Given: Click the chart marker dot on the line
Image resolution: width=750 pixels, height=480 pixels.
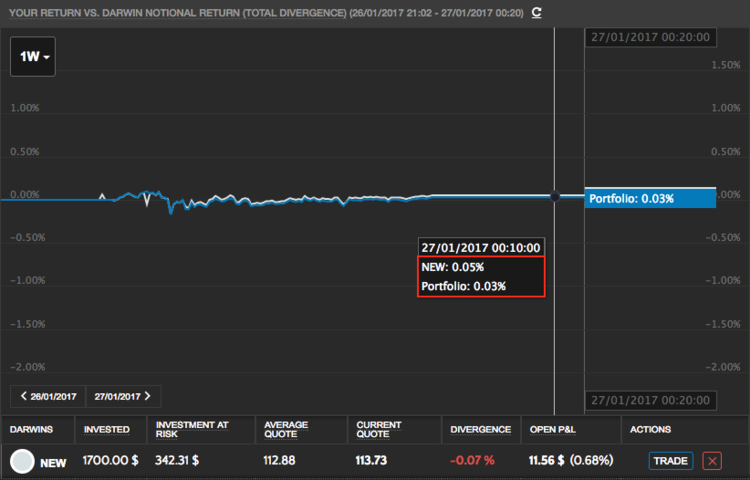Looking at the screenshot, I should click(x=555, y=196).
